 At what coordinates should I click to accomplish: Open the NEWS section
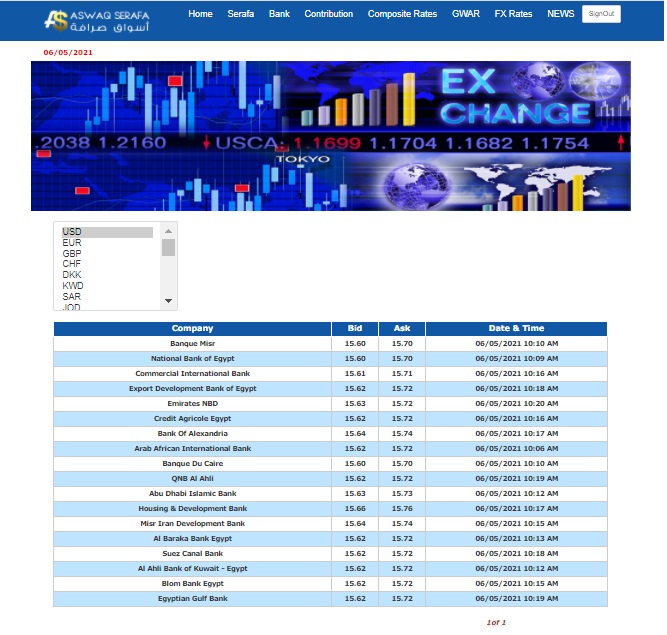[x=561, y=14]
